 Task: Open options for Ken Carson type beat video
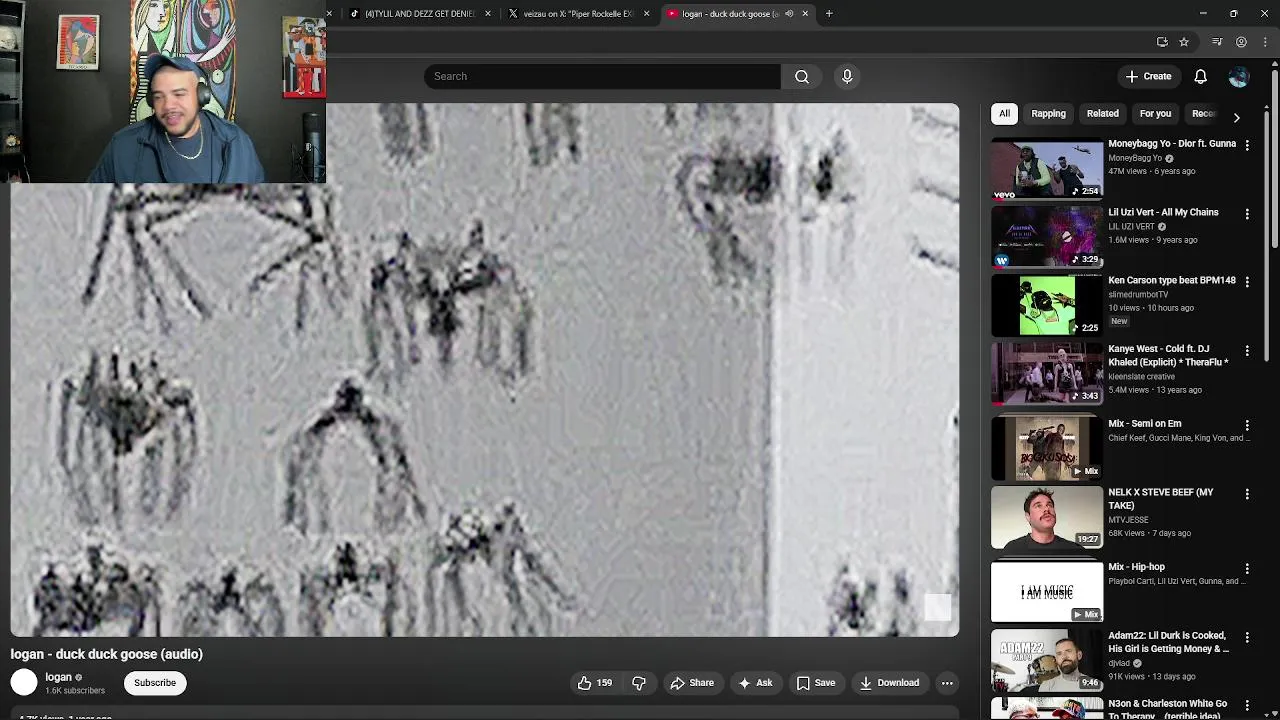pyautogui.click(x=1247, y=282)
